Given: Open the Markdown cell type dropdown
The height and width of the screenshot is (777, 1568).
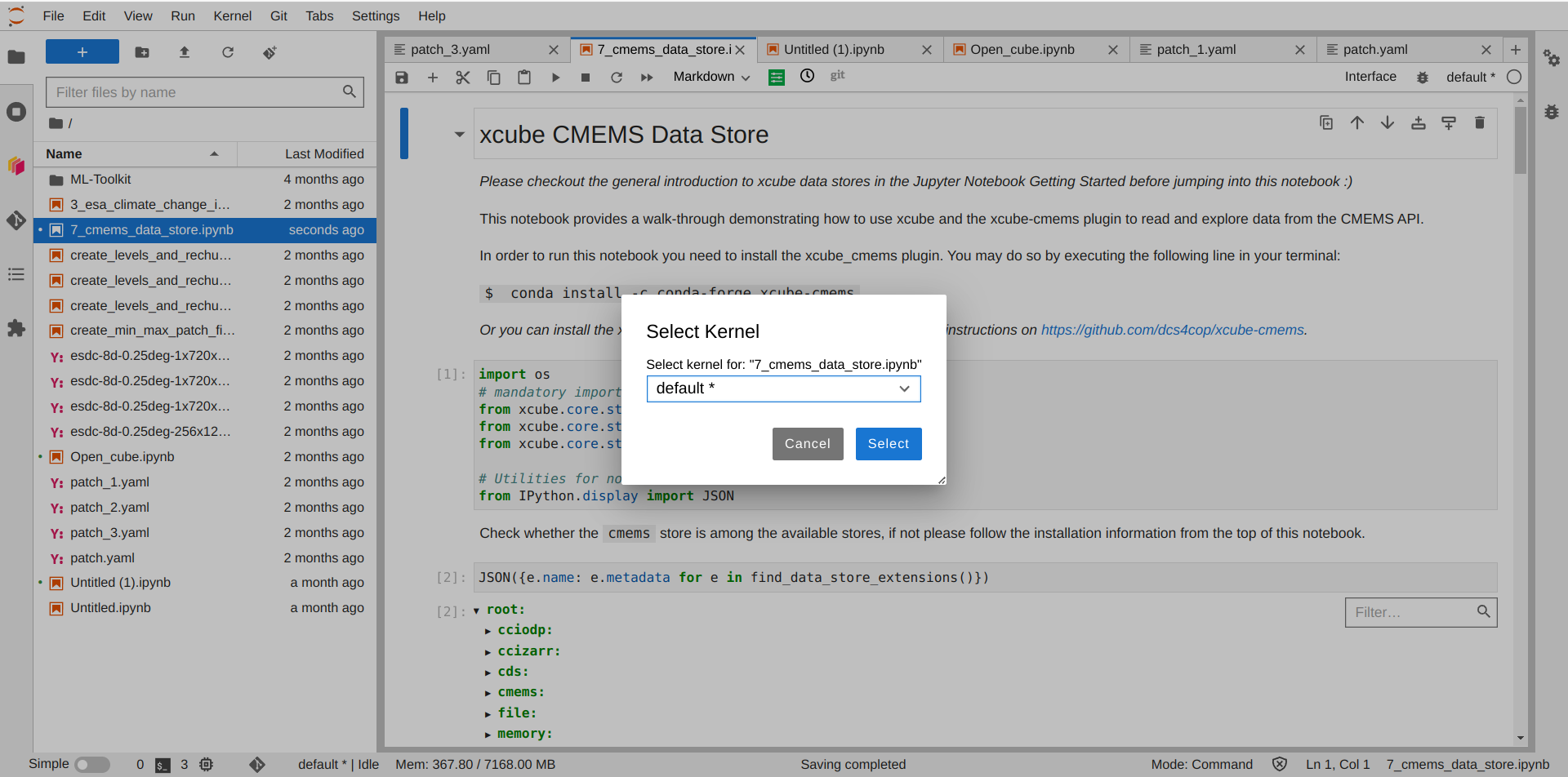Looking at the screenshot, I should click(711, 77).
